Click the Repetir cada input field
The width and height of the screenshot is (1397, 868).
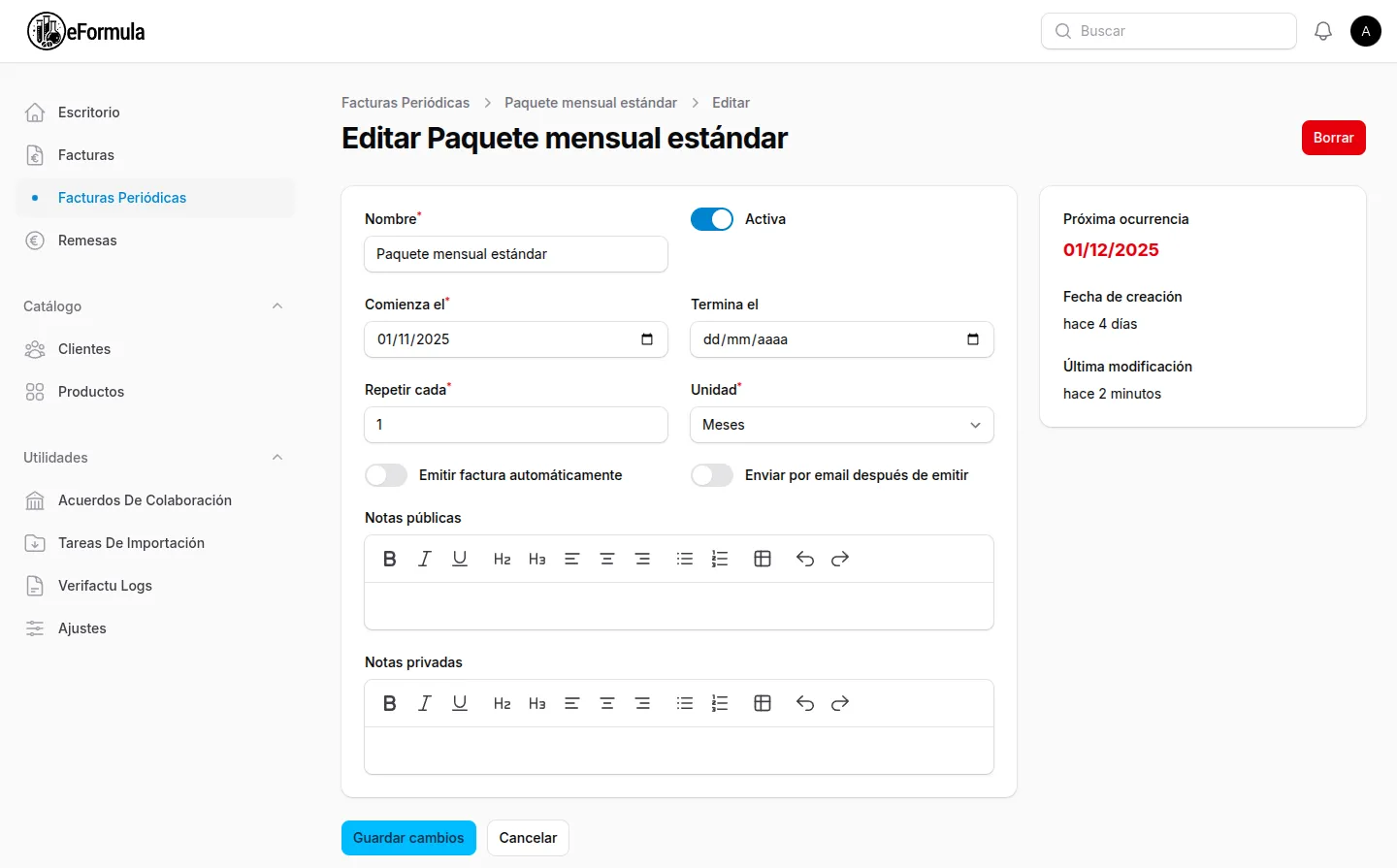point(516,425)
